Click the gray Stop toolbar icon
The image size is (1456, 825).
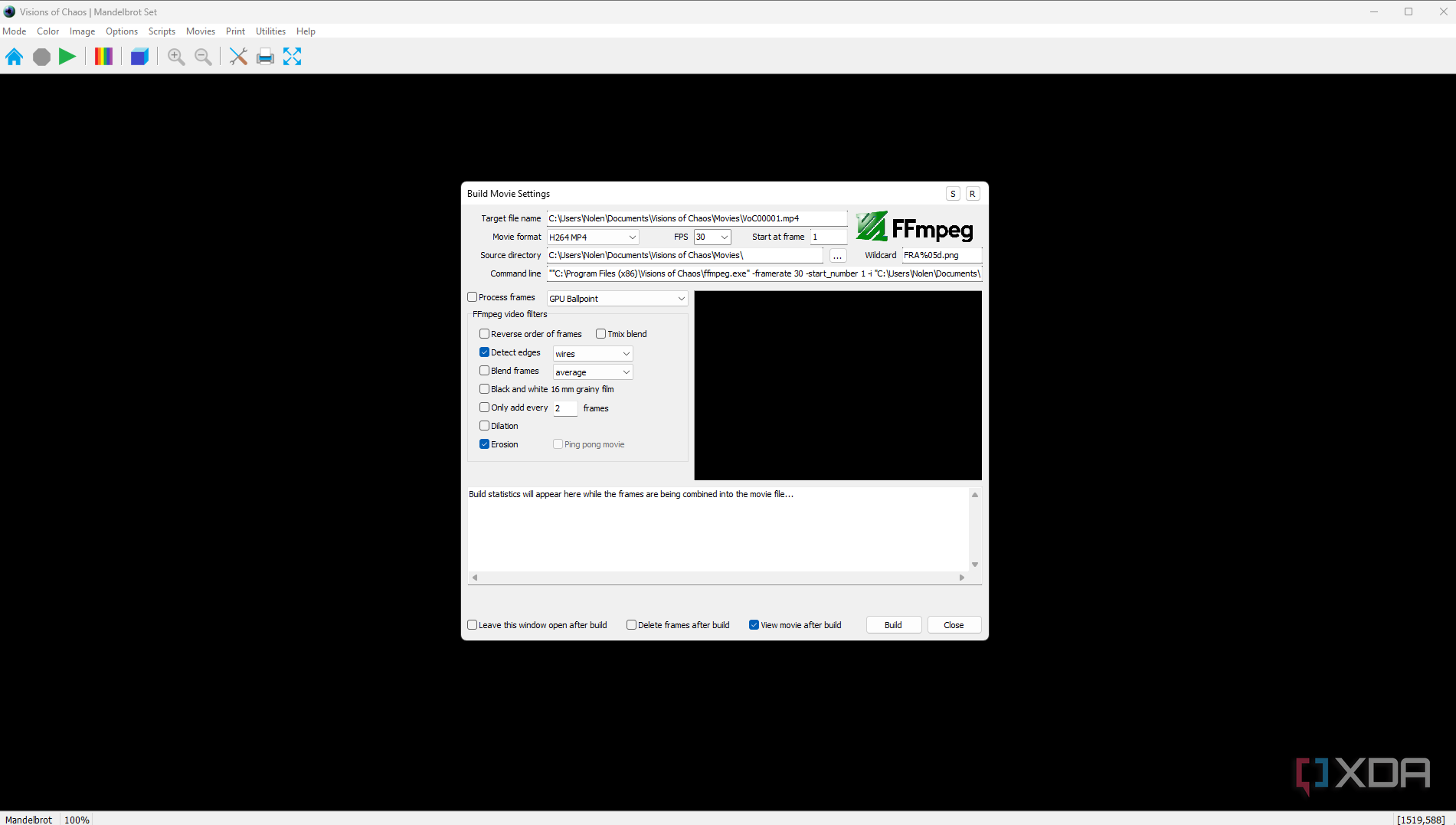pos(41,57)
